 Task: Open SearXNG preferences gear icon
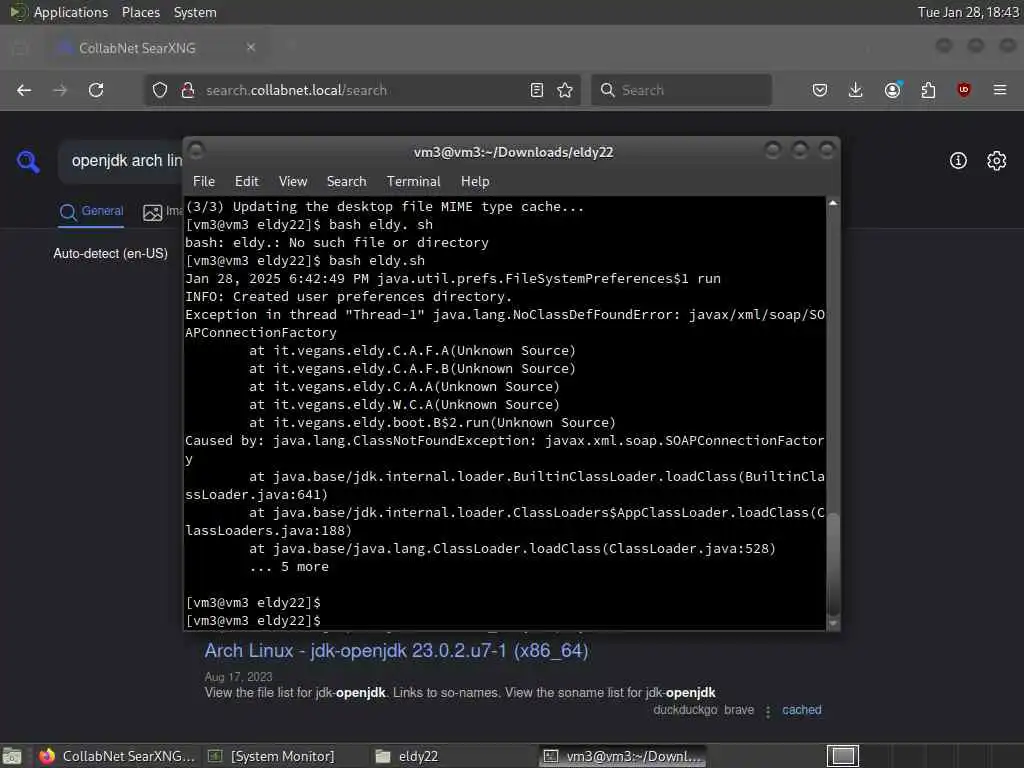[x=997, y=161]
